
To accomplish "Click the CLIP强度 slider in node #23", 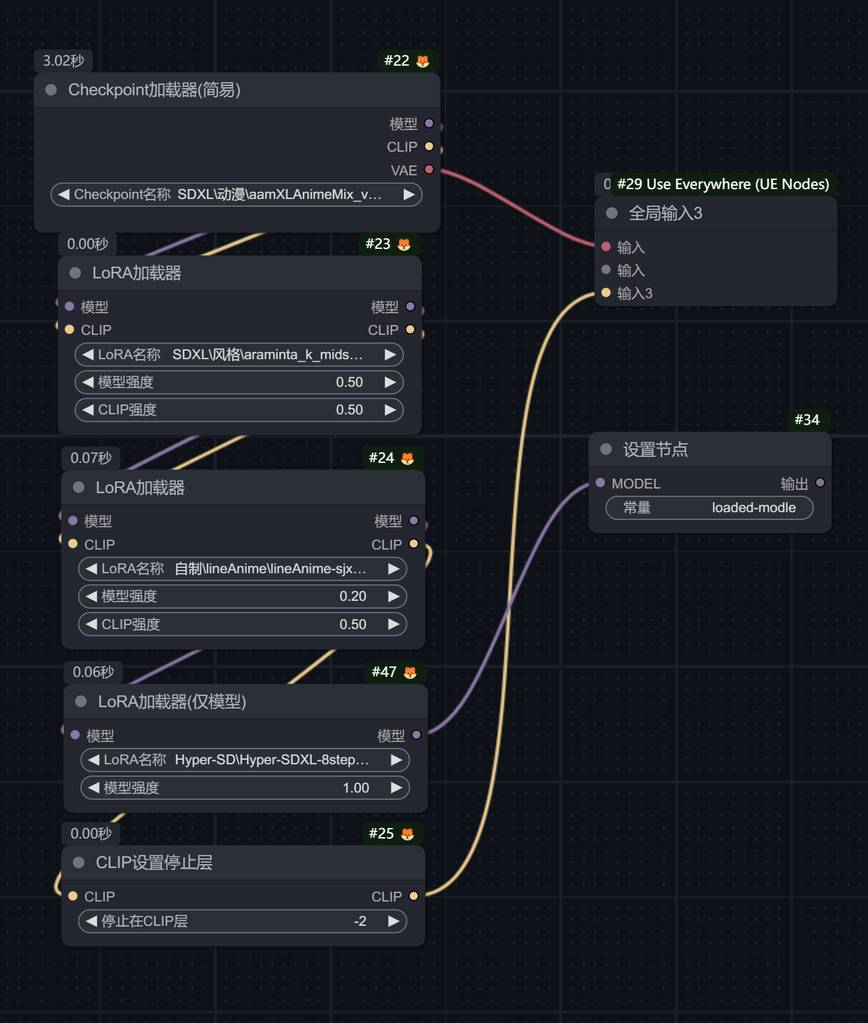I will click(238, 409).
